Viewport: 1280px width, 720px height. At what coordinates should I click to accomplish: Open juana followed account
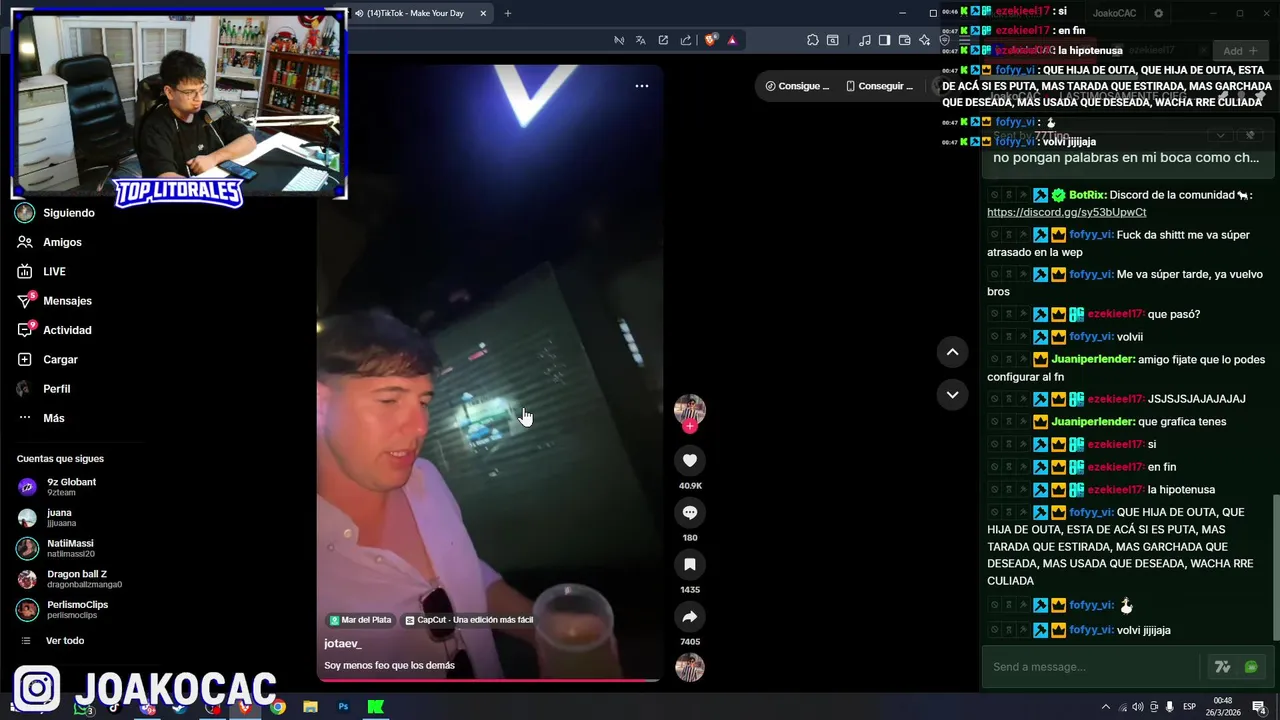point(60,517)
